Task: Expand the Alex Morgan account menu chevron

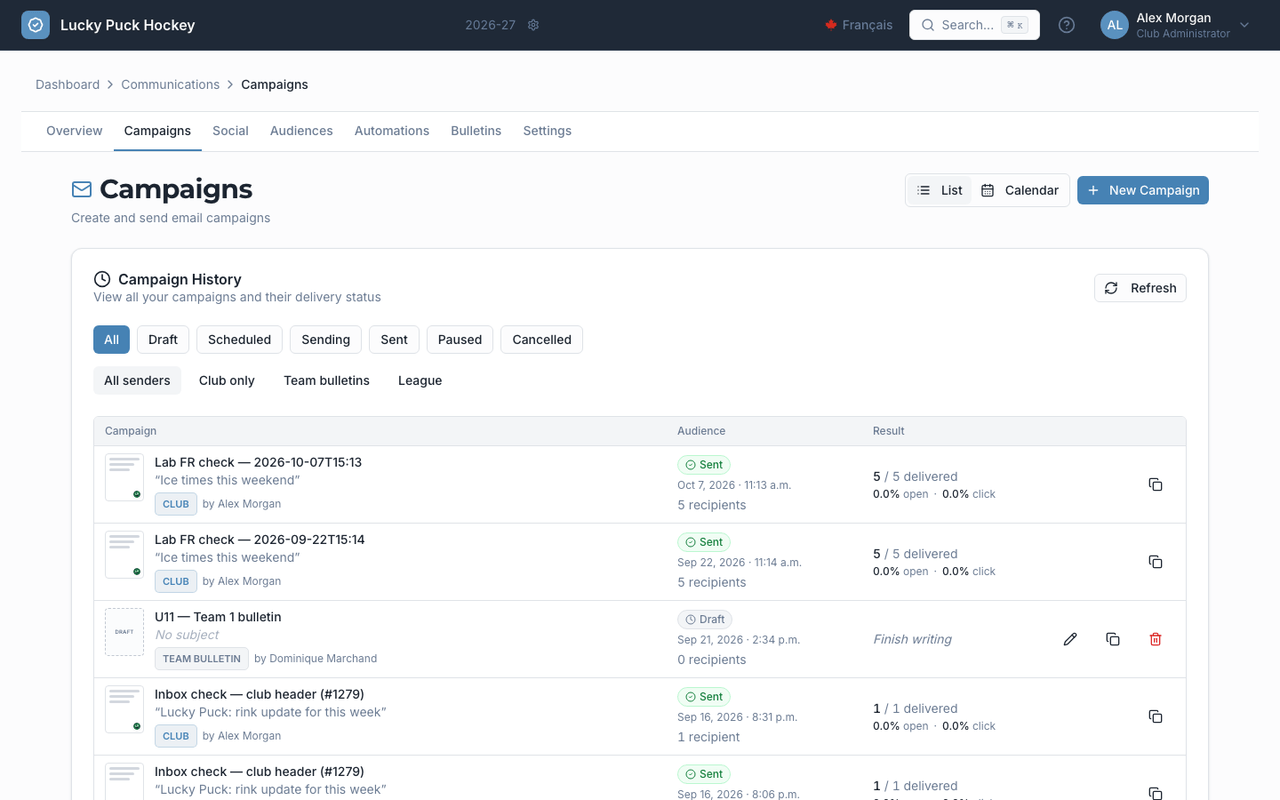Action: pyautogui.click(x=1244, y=25)
